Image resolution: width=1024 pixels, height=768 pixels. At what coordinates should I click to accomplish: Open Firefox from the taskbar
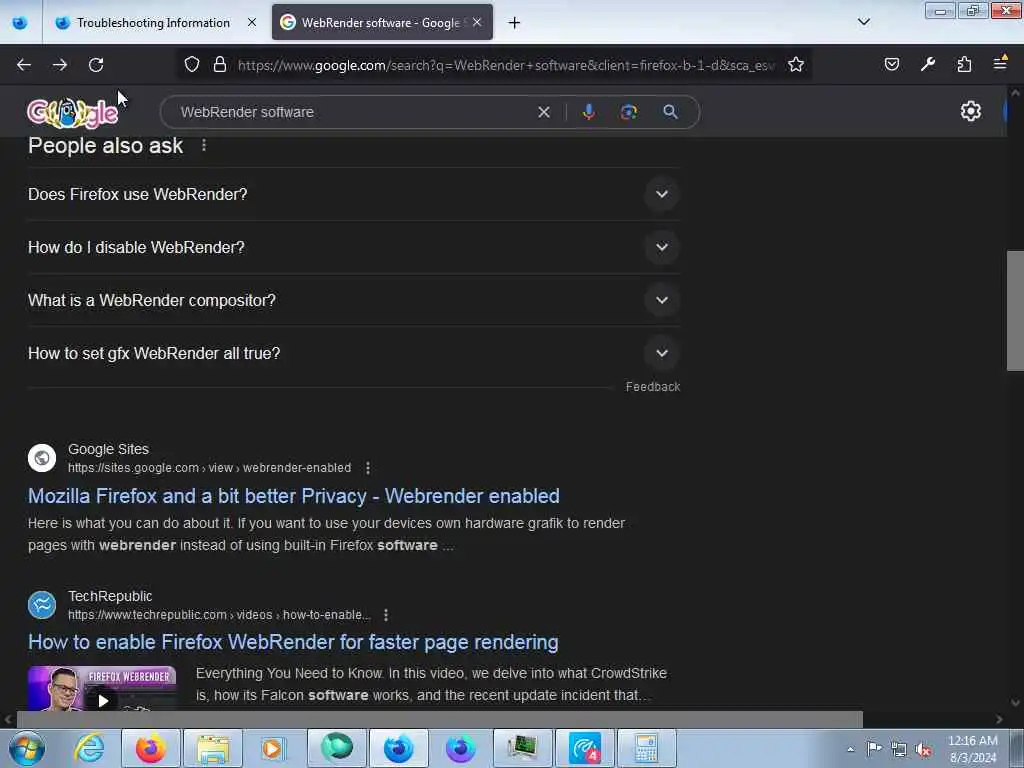point(151,748)
